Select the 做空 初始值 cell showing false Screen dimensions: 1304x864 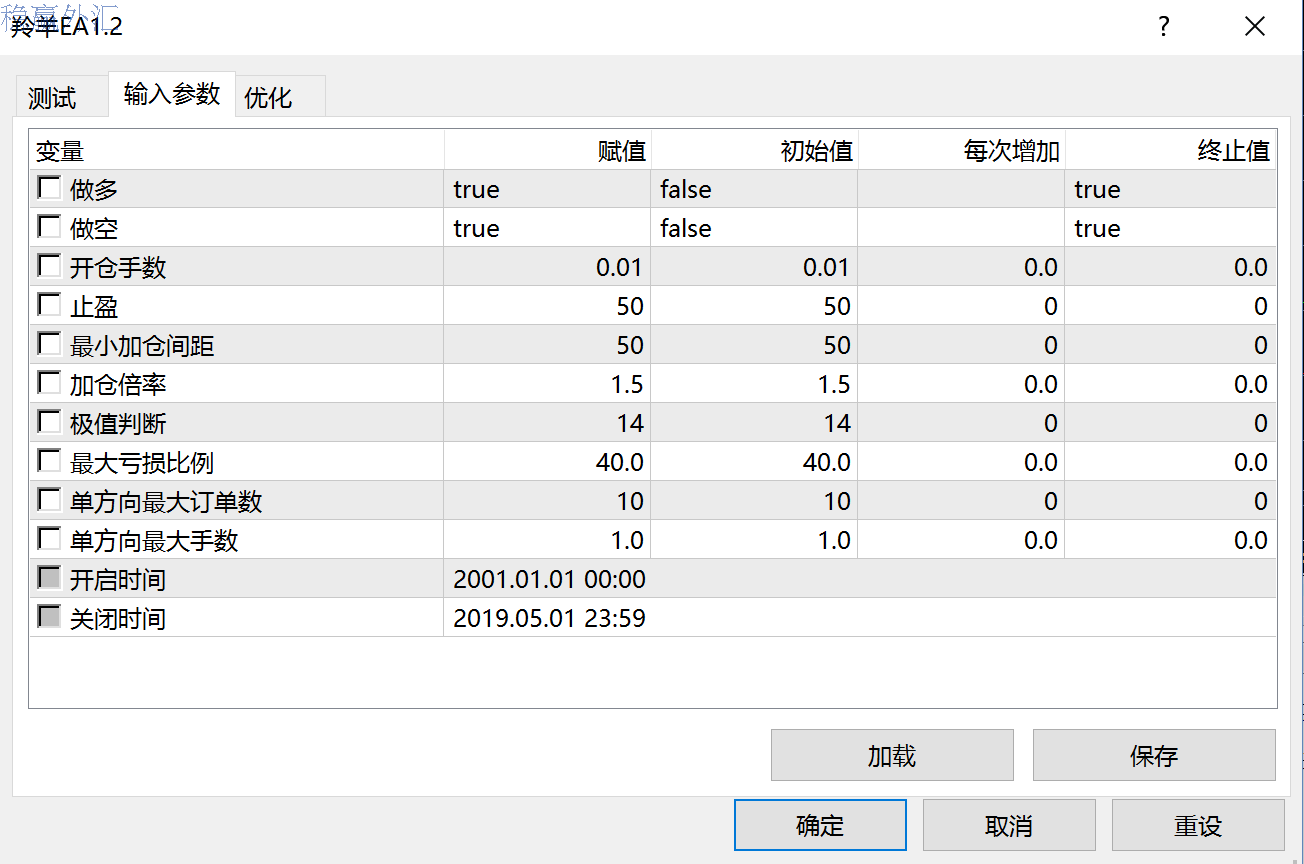[x=755, y=228]
